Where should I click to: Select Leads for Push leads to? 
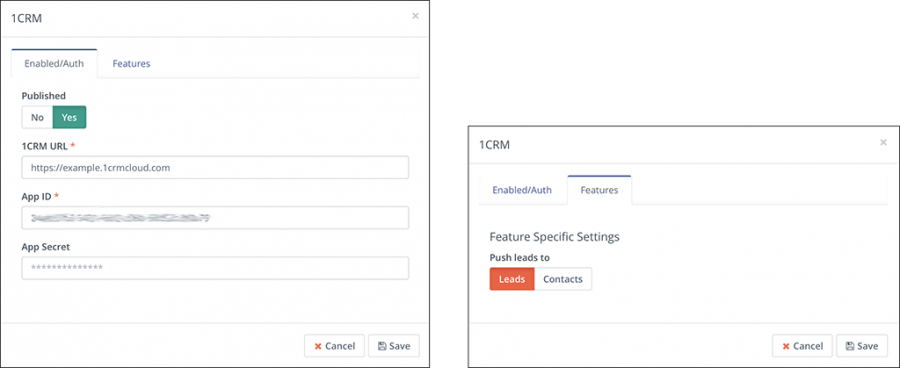(x=512, y=279)
